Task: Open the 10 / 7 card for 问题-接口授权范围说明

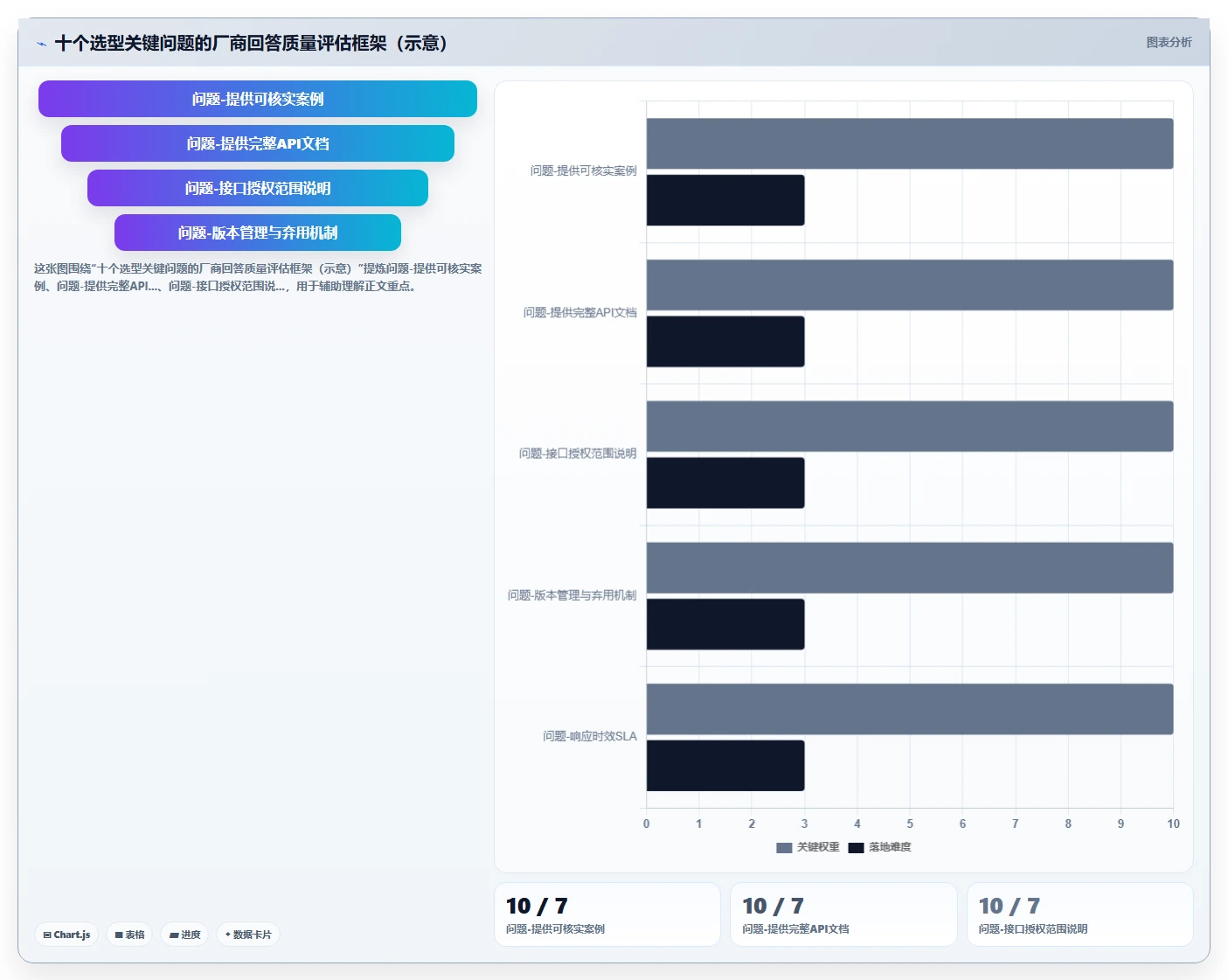Action: [x=1080, y=914]
